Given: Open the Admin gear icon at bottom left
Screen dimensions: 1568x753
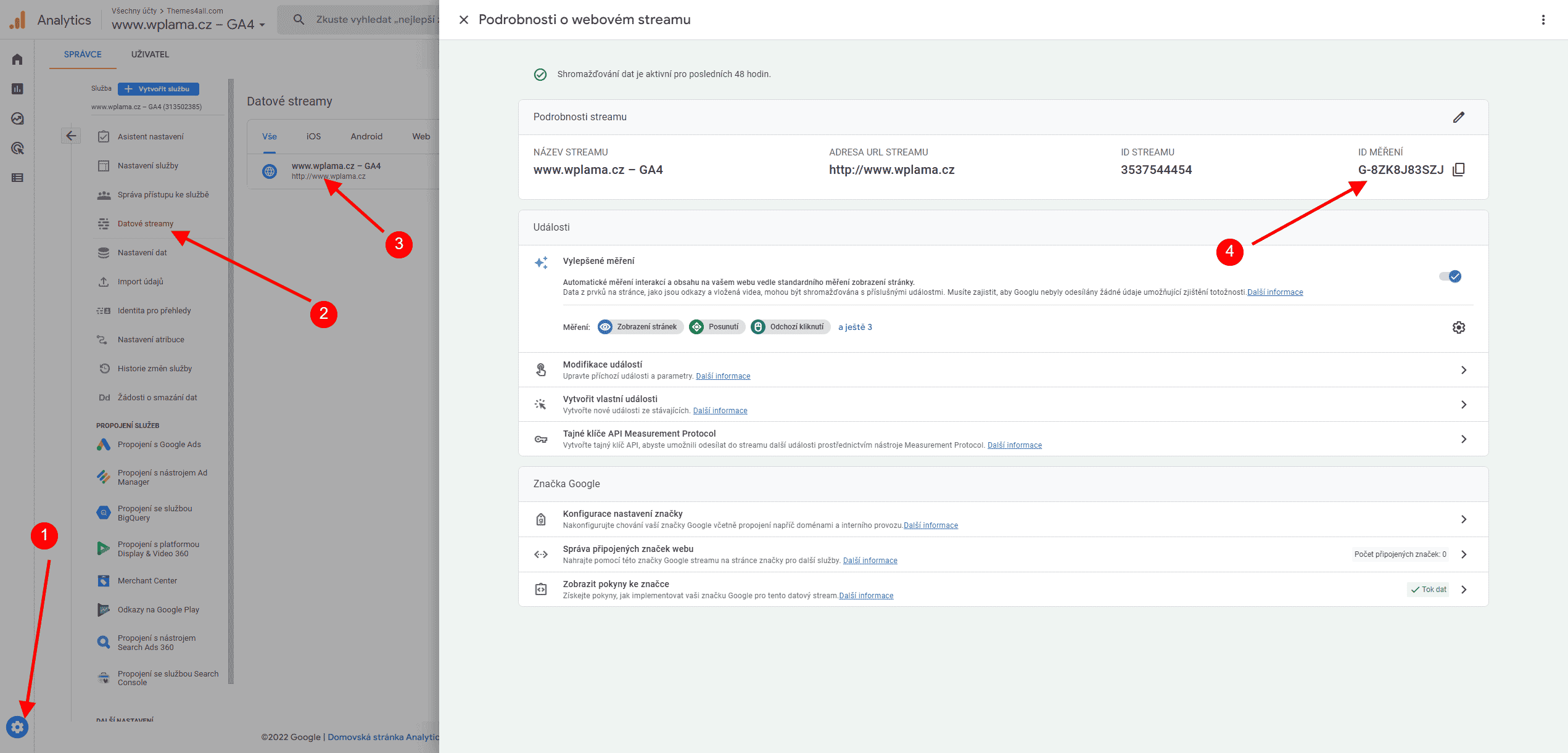Looking at the screenshot, I should pos(17,728).
